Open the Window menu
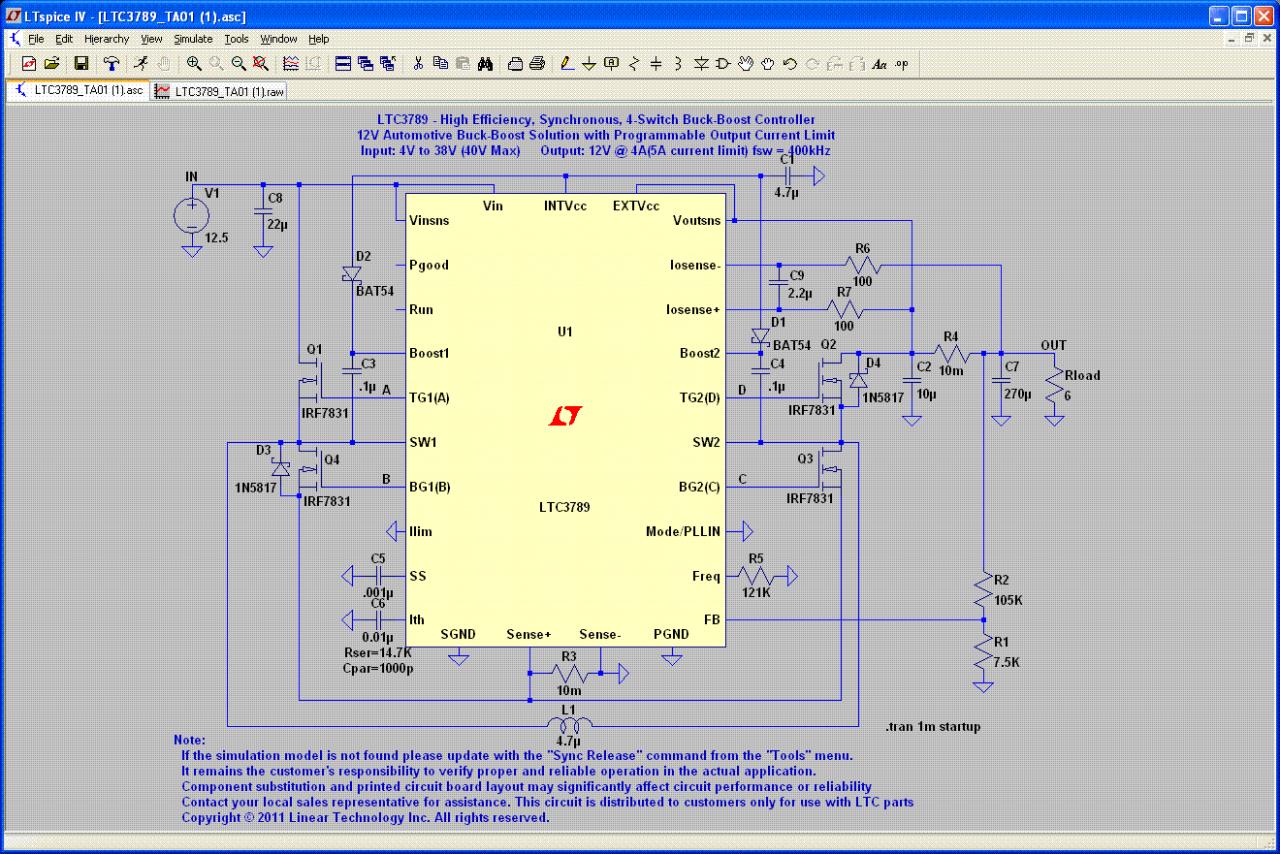The image size is (1280, 854). coord(279,39)
